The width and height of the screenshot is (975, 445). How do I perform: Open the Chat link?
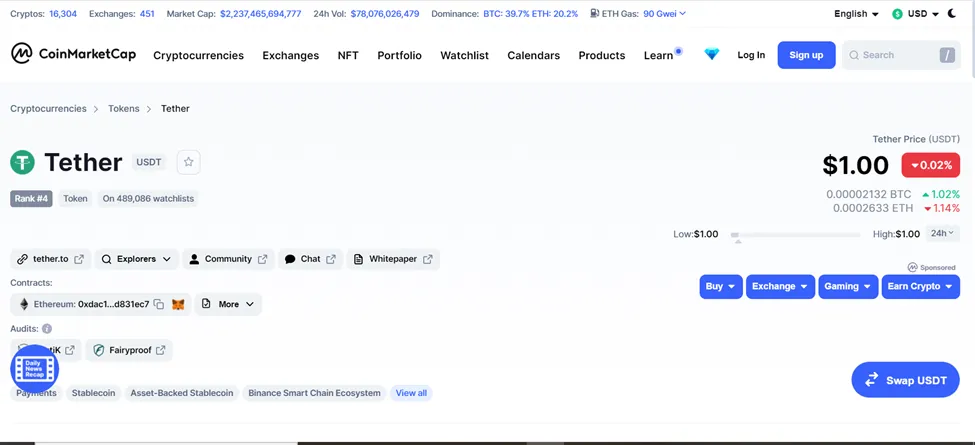(310, 259)
